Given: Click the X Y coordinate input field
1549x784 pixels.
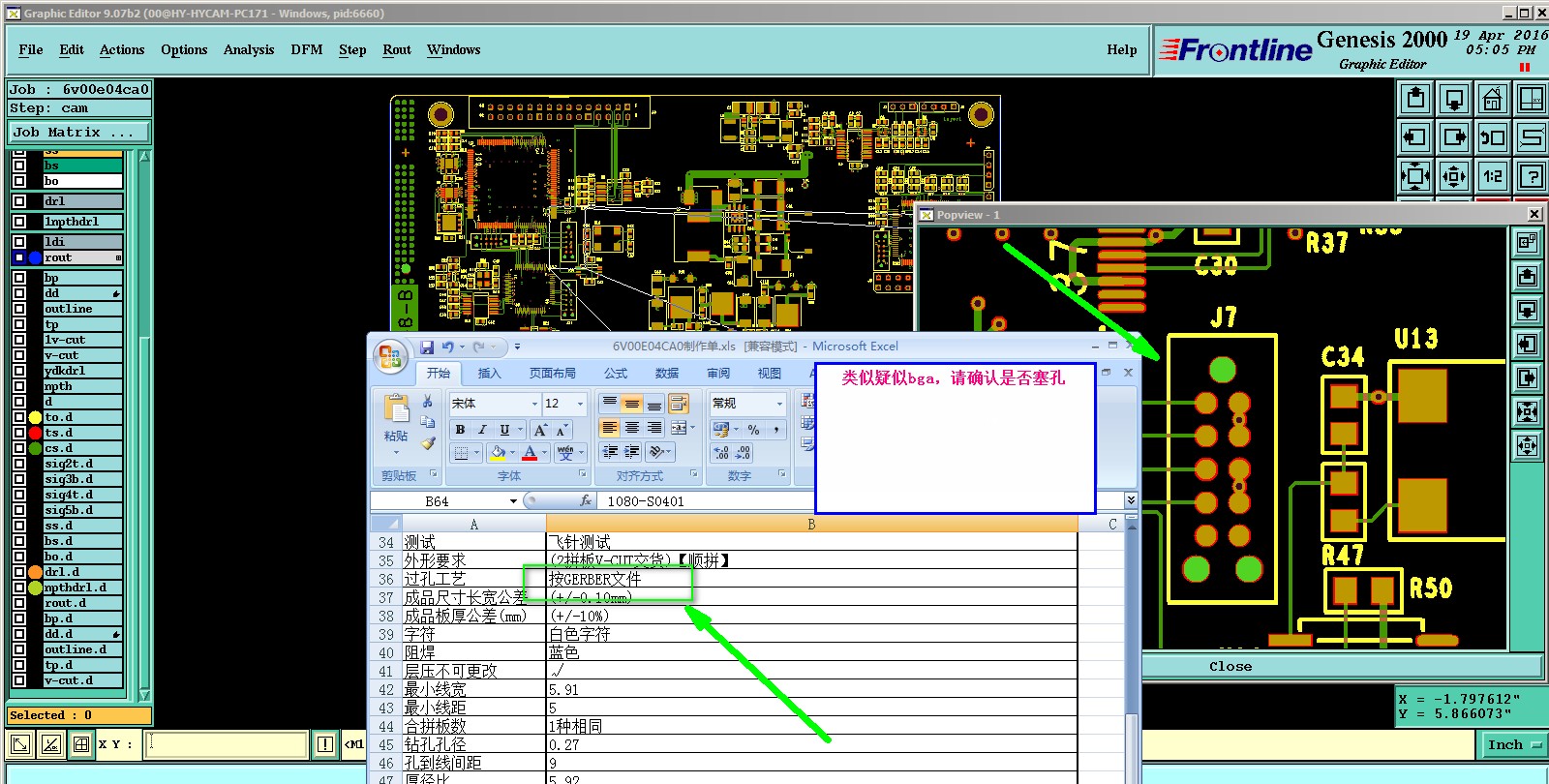Looking at the screenshot, I should [226, 744].
